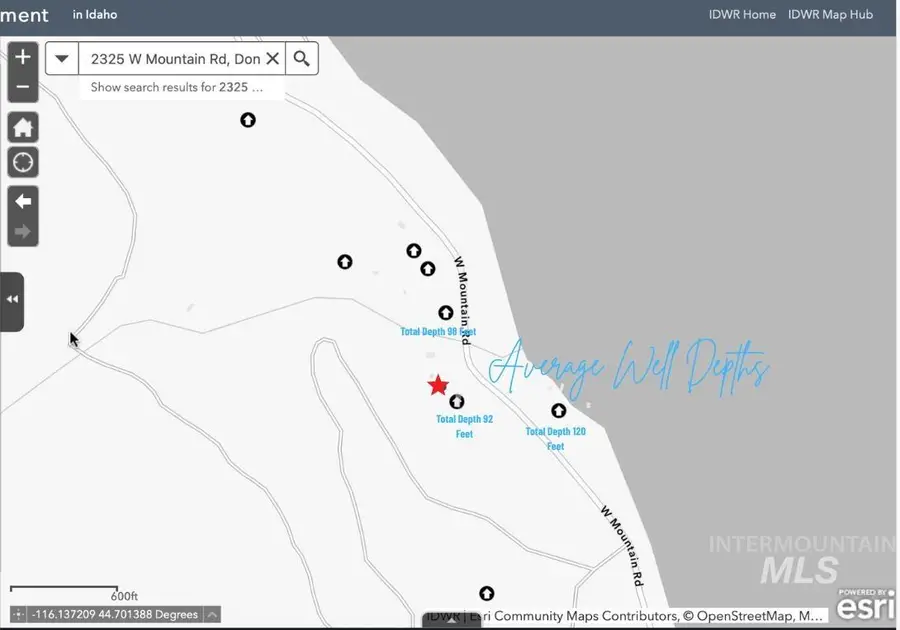Image resolution: width=900 pixels, height=630 pixels.
Task: Run search with magnifying glass icon
Action: [302, 59]
